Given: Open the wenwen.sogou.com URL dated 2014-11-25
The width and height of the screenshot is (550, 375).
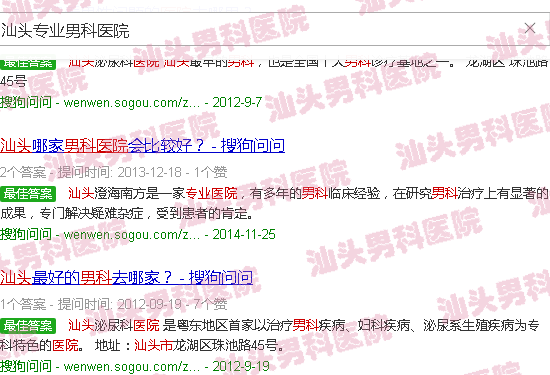Looking at the screenshot, I should 132,234.
